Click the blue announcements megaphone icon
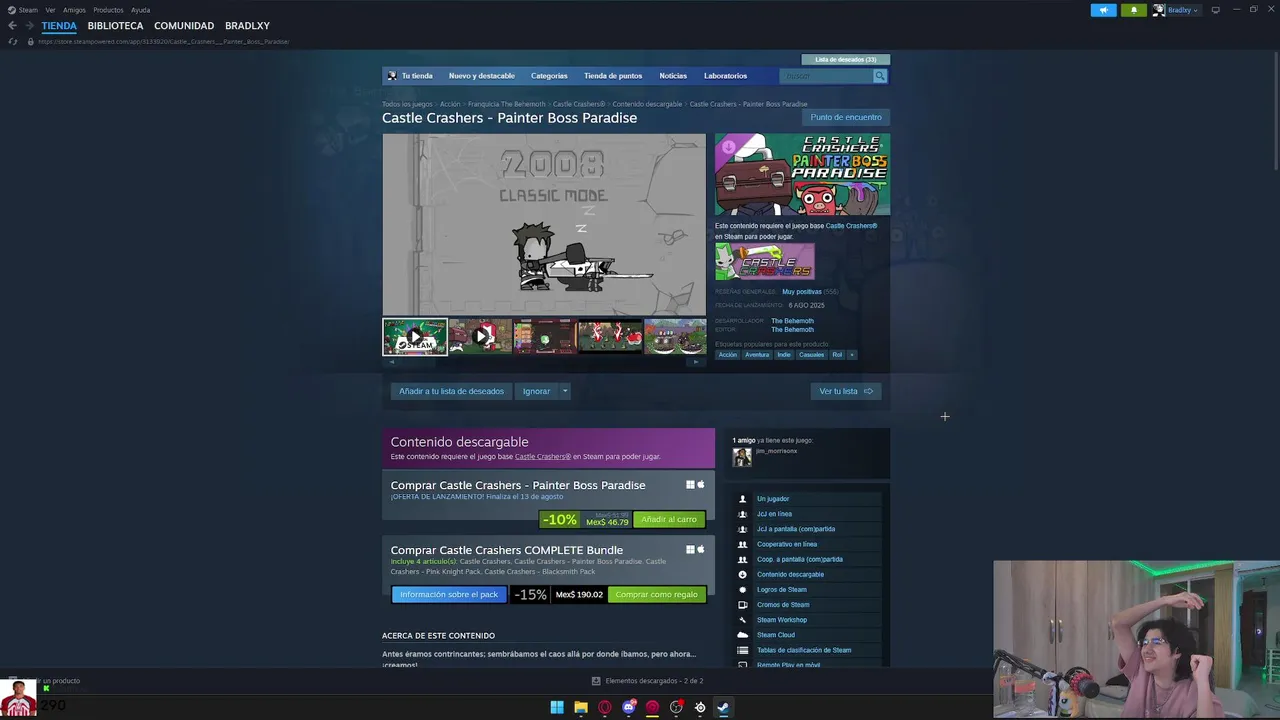This screenshot has height=720, width=1280. pos(1103,10)
